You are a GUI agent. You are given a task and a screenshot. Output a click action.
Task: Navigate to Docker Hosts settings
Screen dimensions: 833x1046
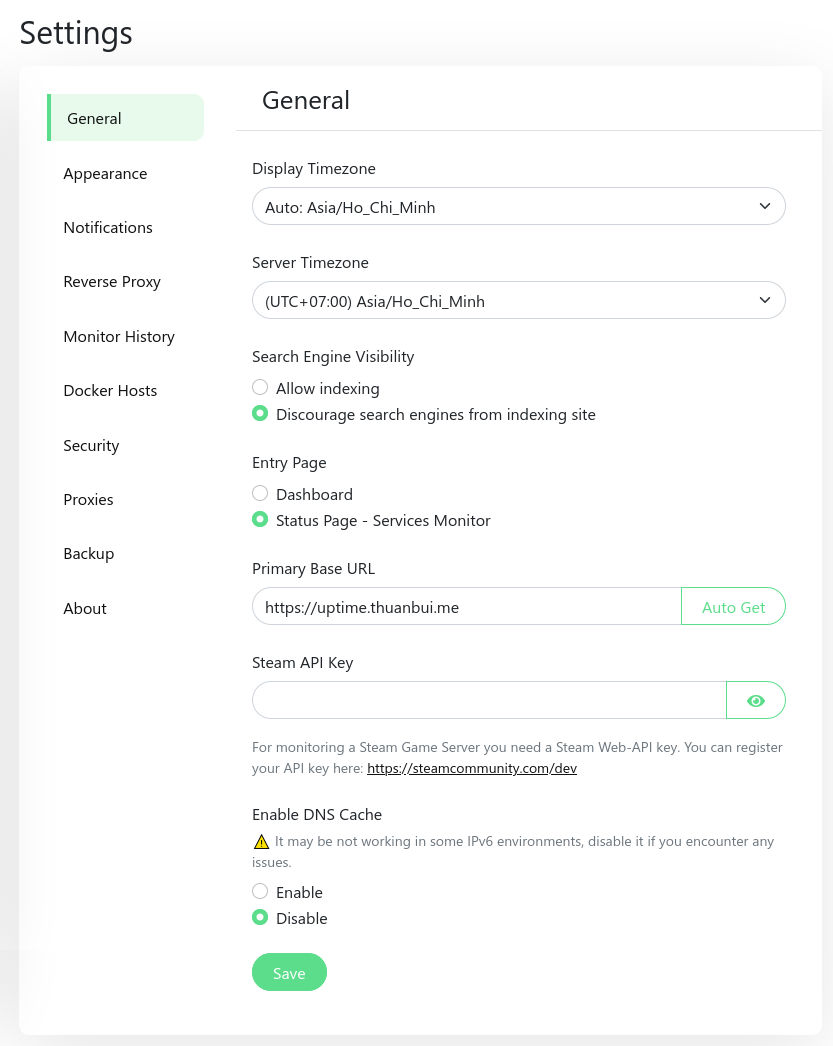click(x=110, y=391)
